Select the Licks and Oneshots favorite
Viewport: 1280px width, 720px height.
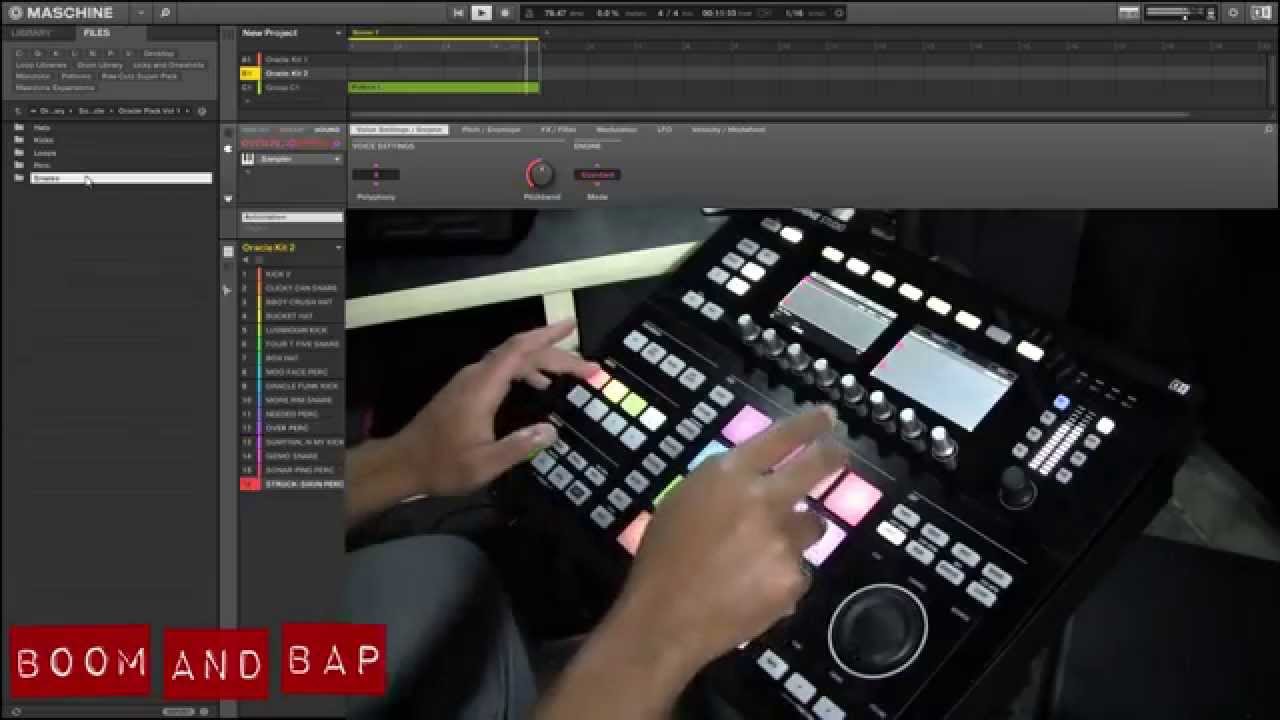click(x=168, y=65)
